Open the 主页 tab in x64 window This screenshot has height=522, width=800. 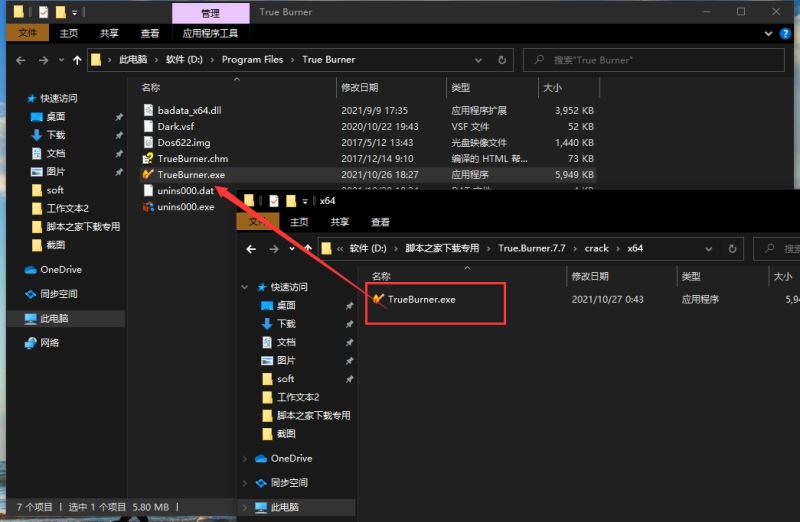coord(299,222)
